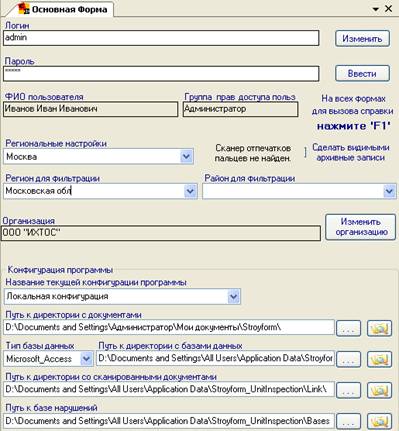Open folder for documents directory path

[x=379, y=328]
